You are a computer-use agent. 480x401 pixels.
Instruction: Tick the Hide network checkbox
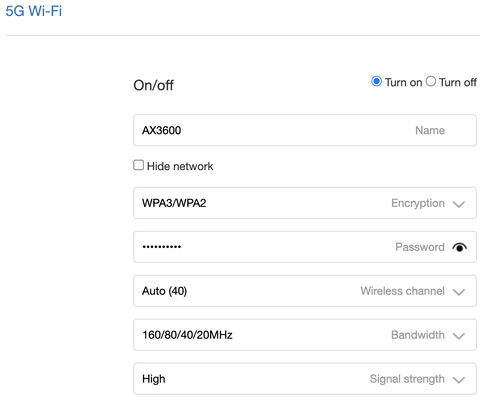point(138,165)
